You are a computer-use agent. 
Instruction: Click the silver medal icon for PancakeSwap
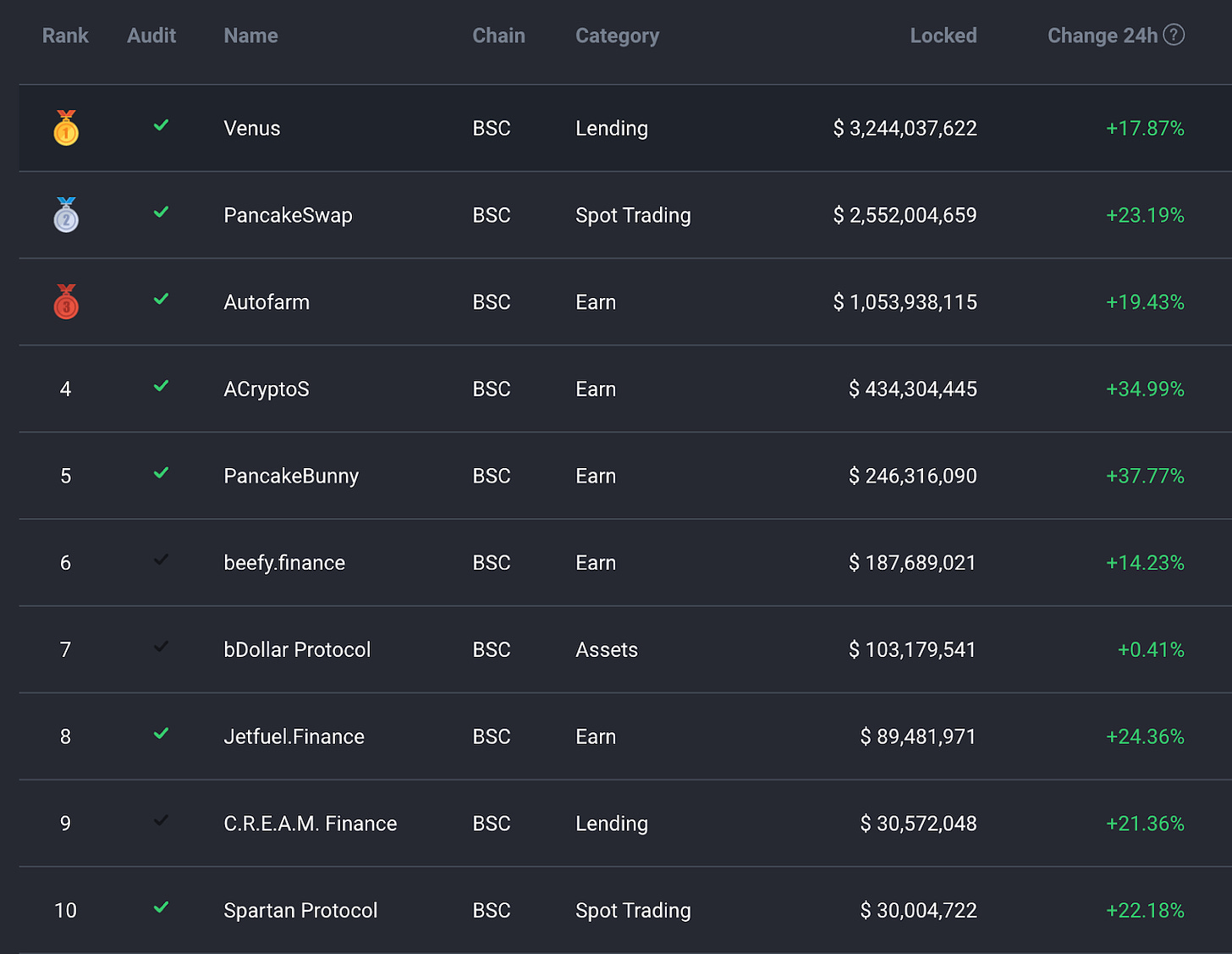[x=66, y=215]
